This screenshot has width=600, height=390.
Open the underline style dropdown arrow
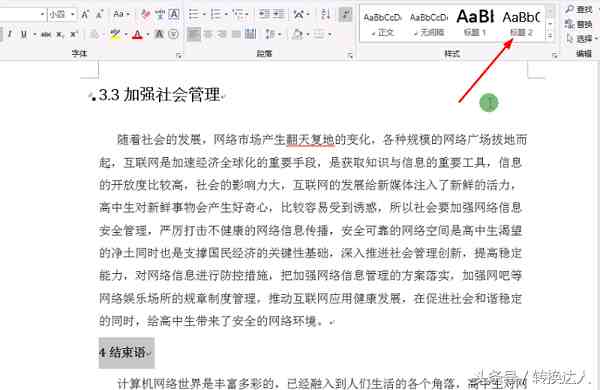coord(34,34)
